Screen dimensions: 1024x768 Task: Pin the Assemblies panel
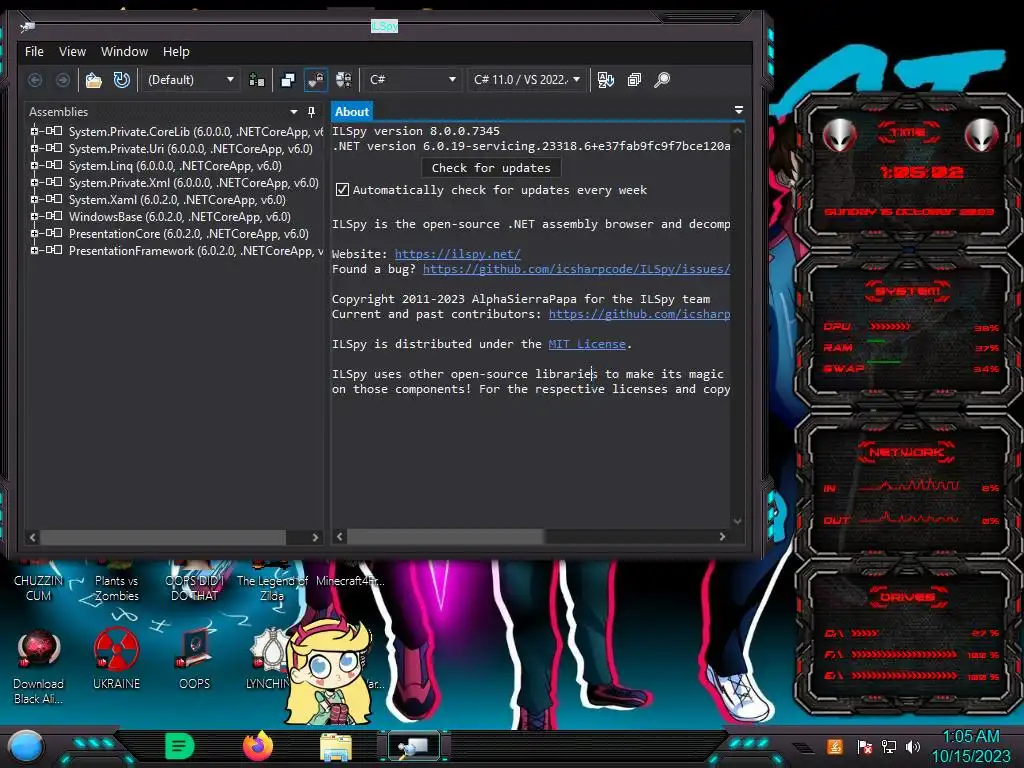pos(312,112)
